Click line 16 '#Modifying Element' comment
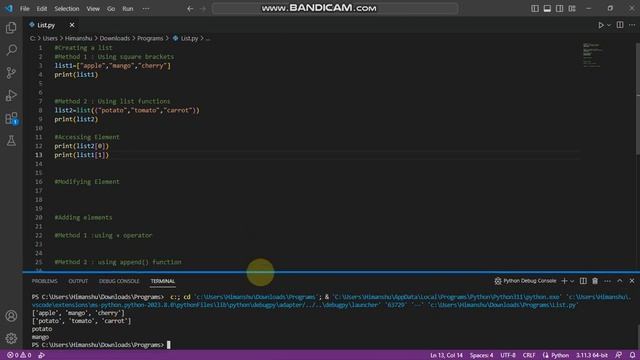640x360 pixels. pos(87,182)
